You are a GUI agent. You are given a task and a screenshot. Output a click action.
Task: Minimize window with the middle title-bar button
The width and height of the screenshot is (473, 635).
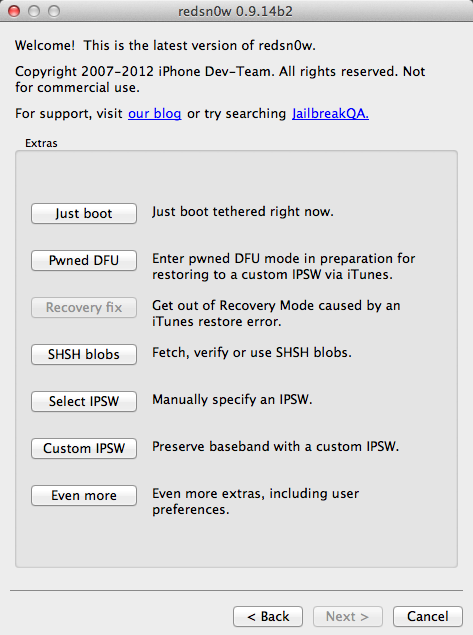pos(34,11)
